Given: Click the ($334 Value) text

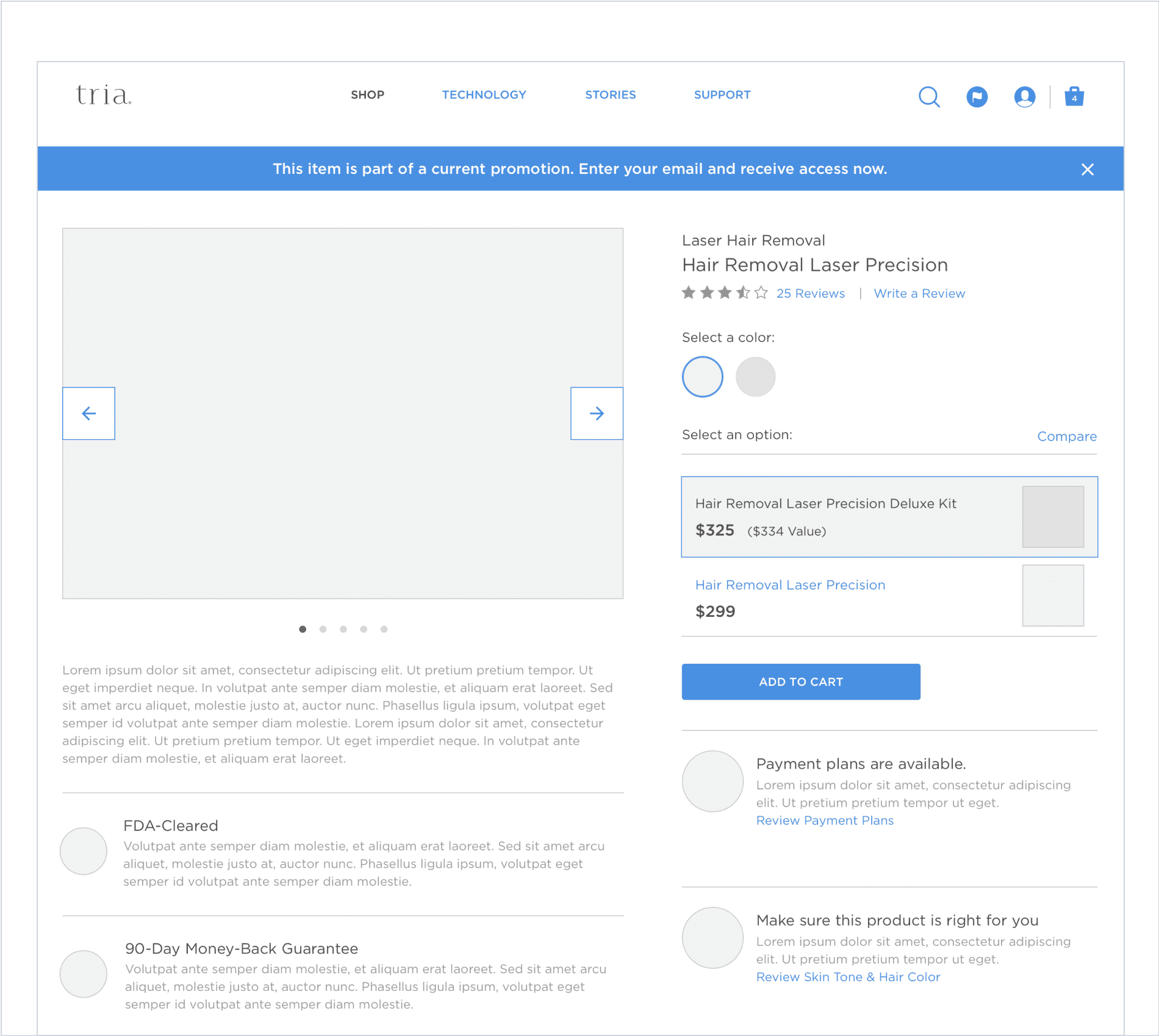Looking at the screenshot, I should 787,531.
